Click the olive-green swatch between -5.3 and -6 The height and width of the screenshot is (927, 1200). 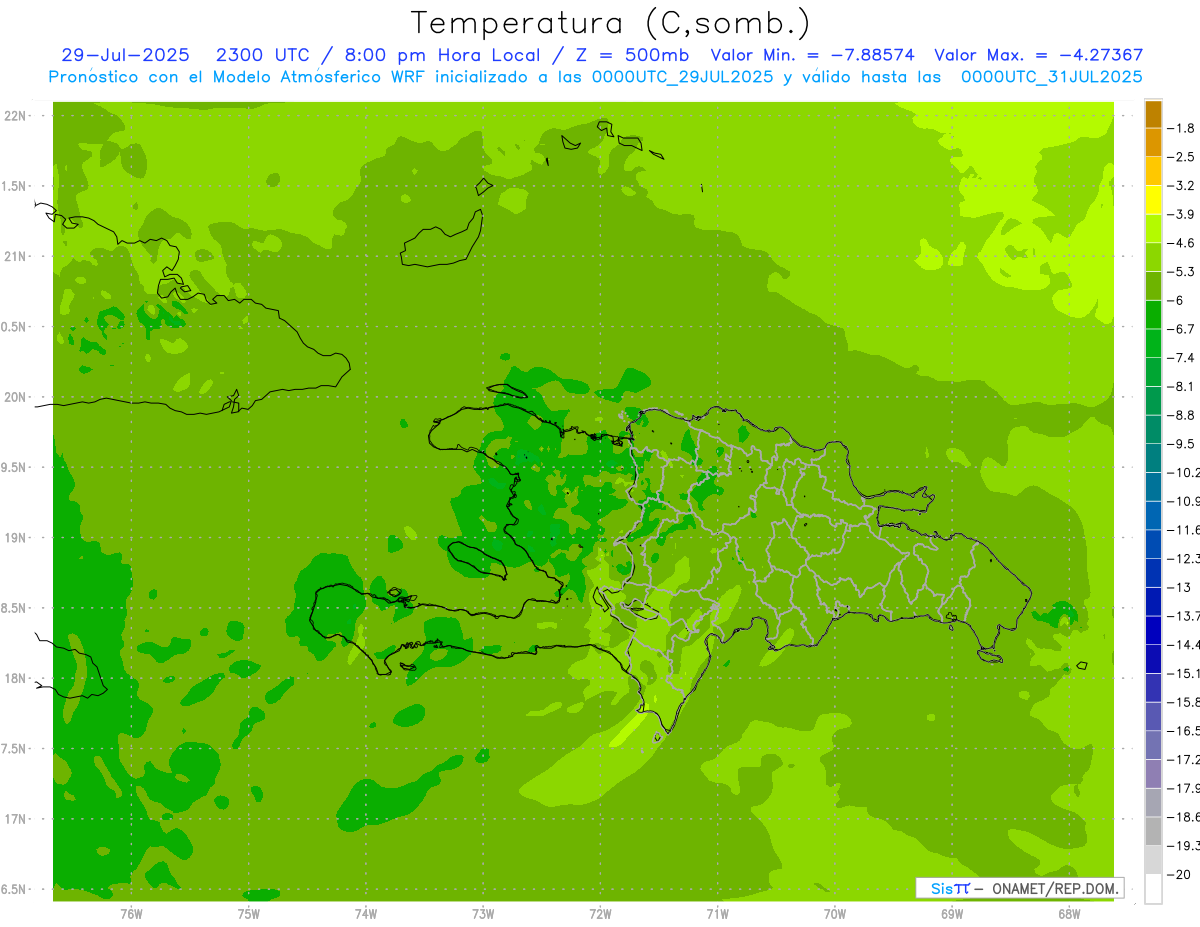1153,286
